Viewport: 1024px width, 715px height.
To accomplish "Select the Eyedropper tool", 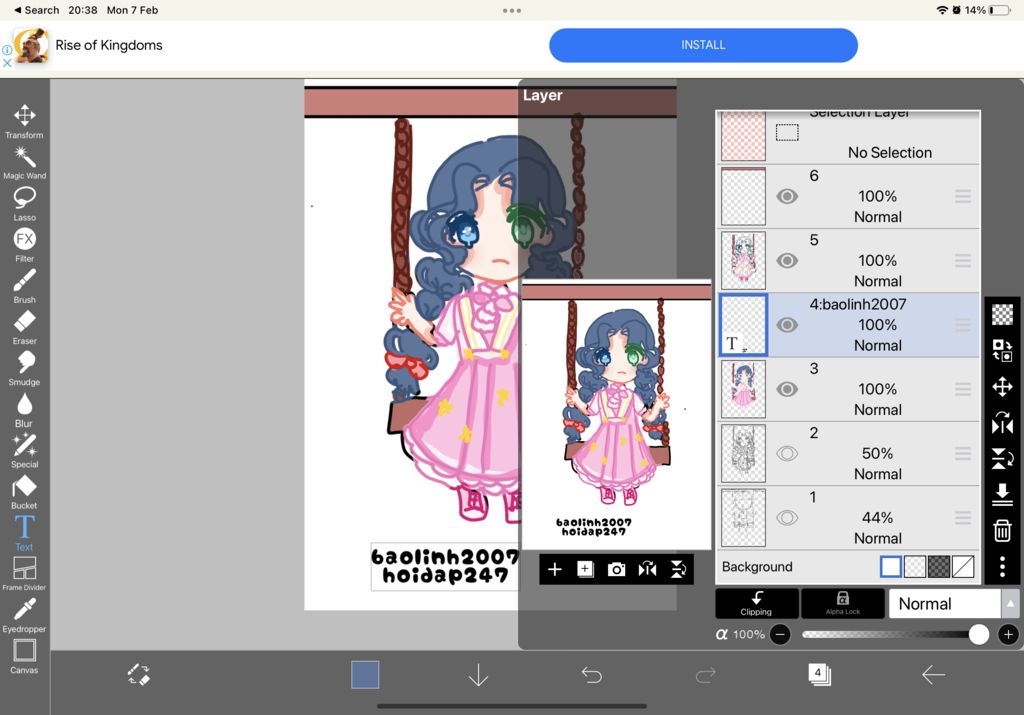I will [x=24, y=615].
